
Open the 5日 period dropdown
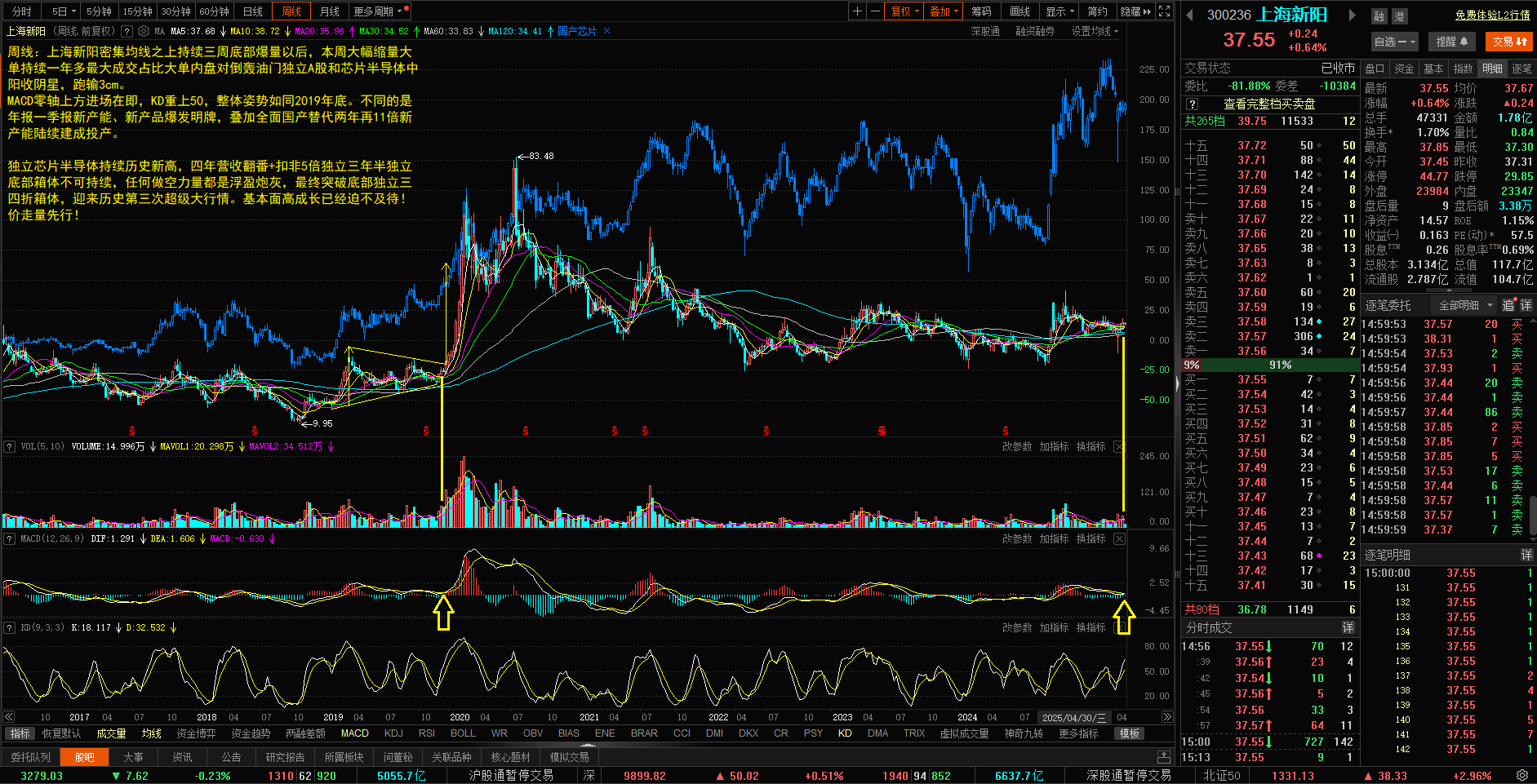click(64, 11)
